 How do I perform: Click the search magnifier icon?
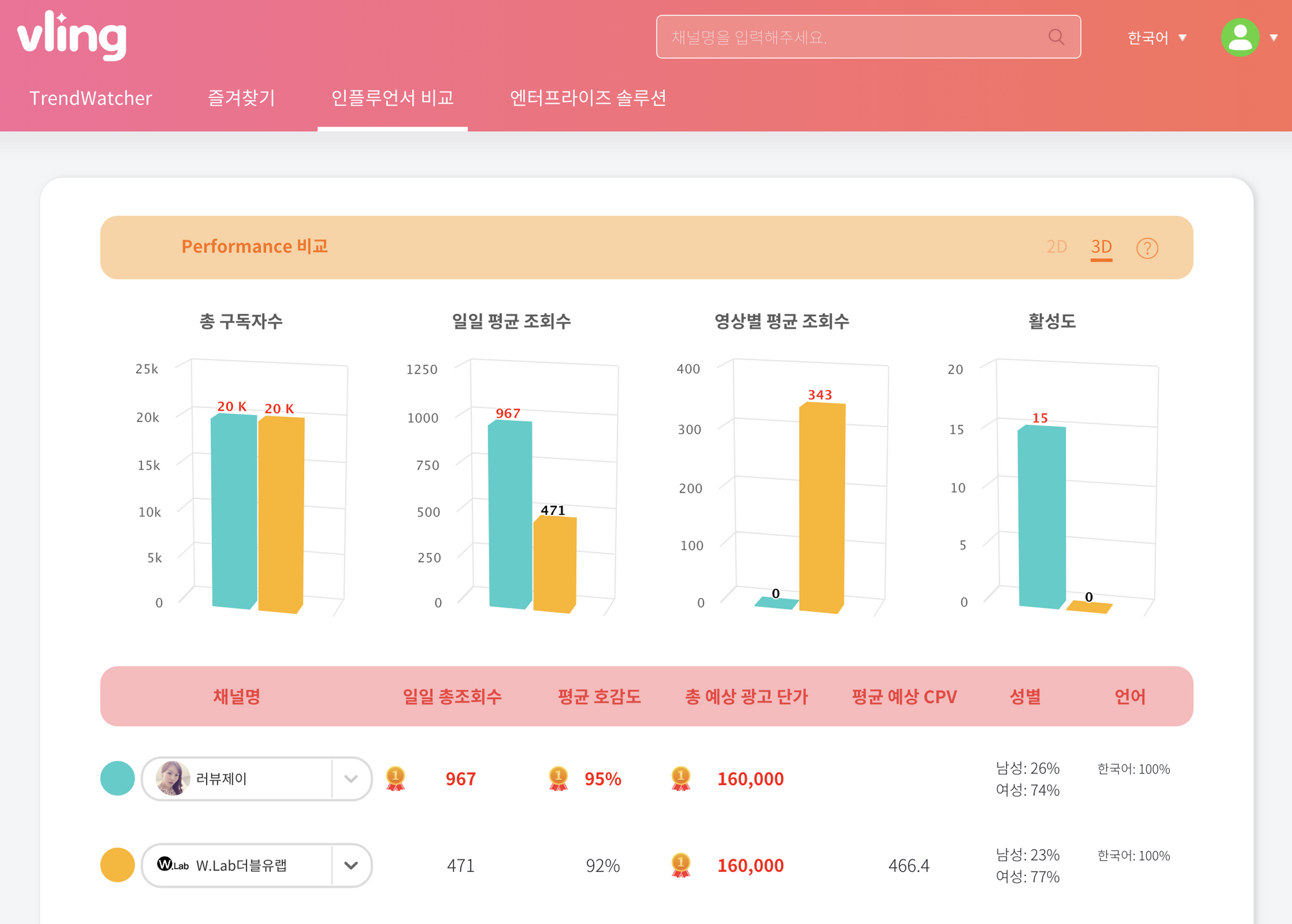[1056, 37]
